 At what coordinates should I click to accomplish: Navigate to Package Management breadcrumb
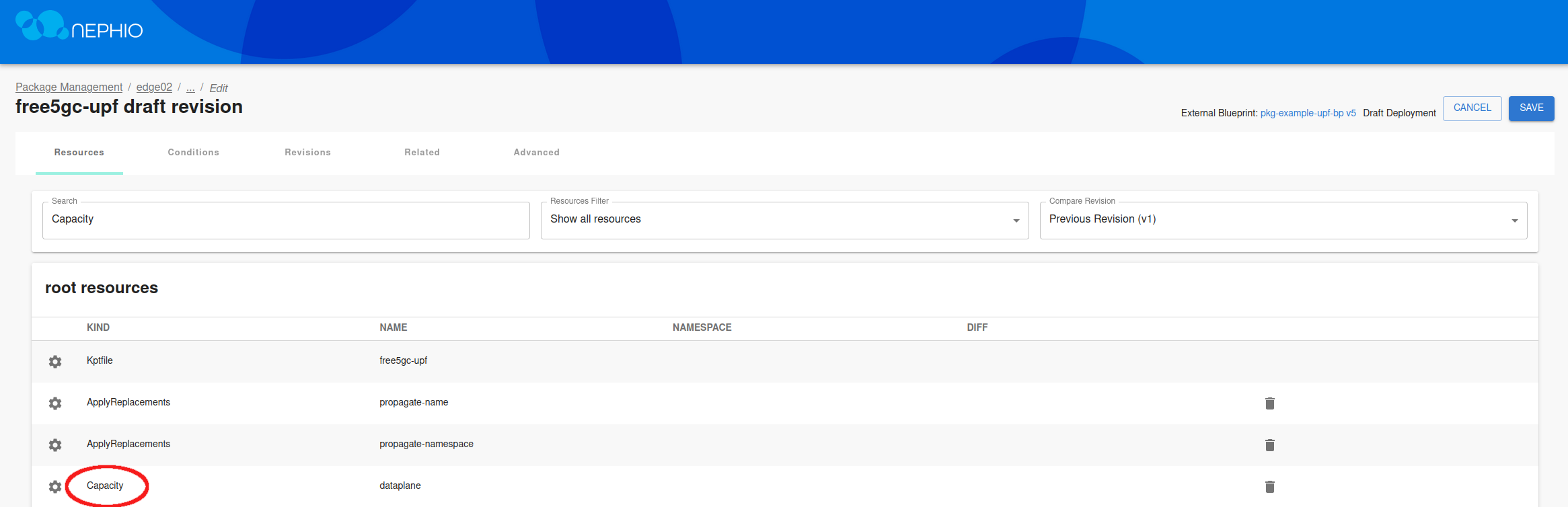point(69,87)
